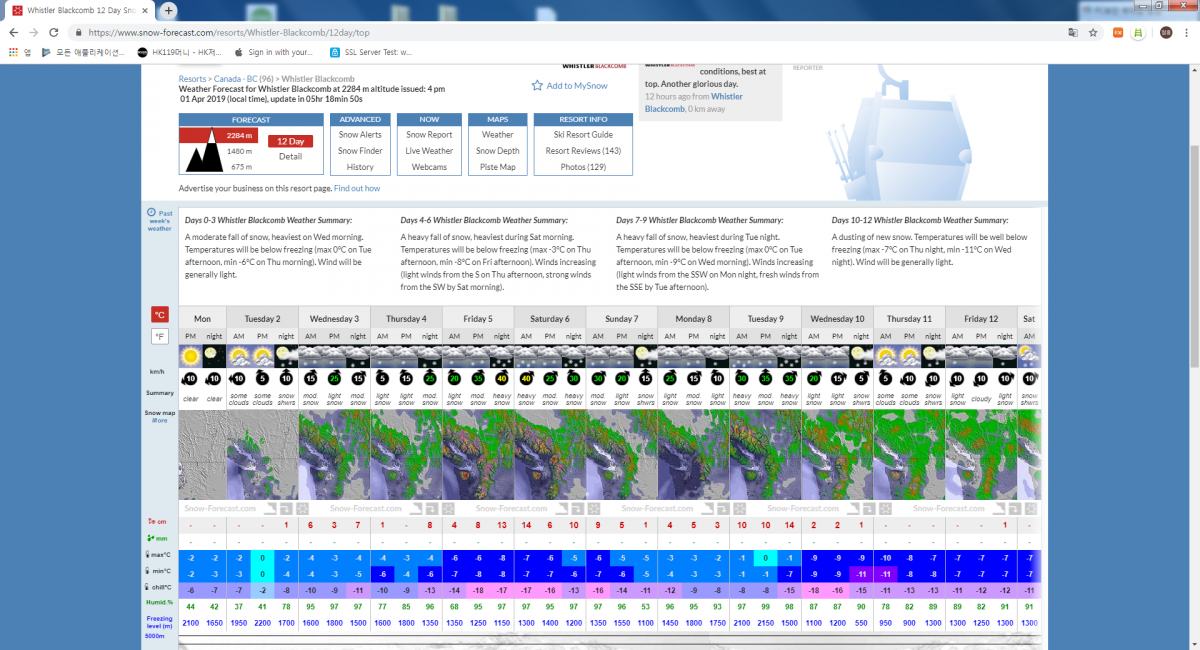Open the Resorts breadcrumb link

pos(194,79)
